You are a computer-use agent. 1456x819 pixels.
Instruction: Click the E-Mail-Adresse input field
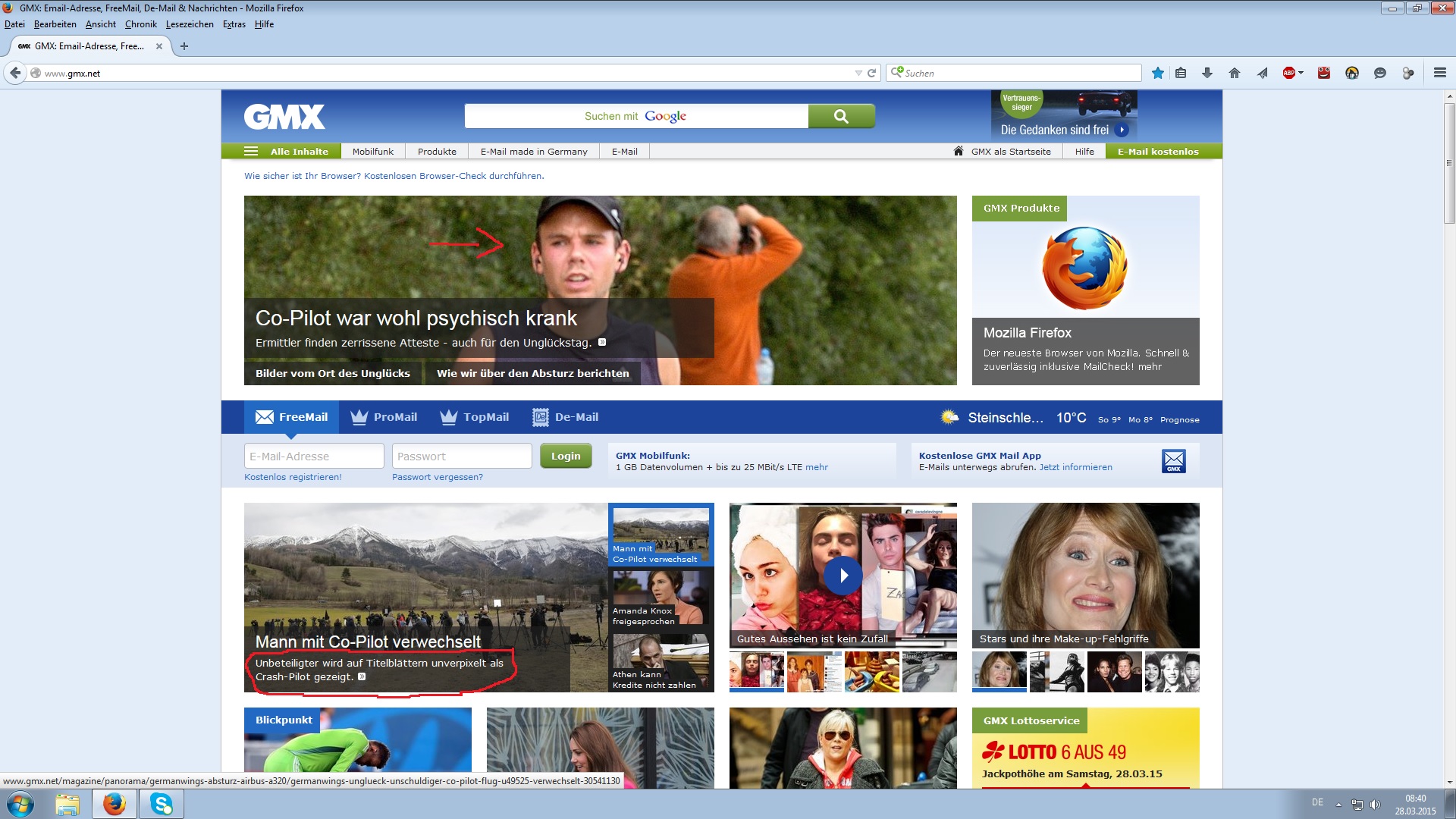click(x=314, y=456)
